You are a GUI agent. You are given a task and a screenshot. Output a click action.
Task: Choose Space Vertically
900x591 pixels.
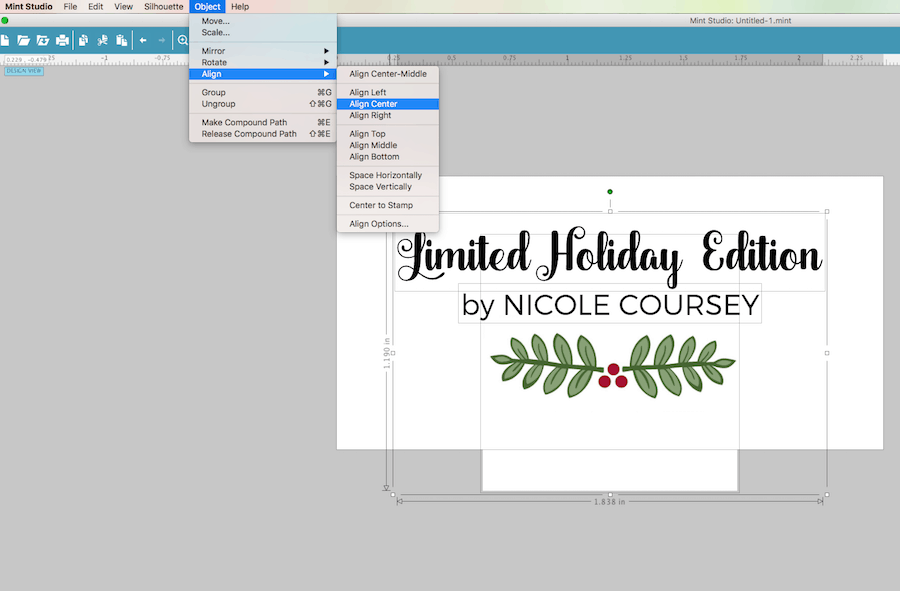point(388,186)
